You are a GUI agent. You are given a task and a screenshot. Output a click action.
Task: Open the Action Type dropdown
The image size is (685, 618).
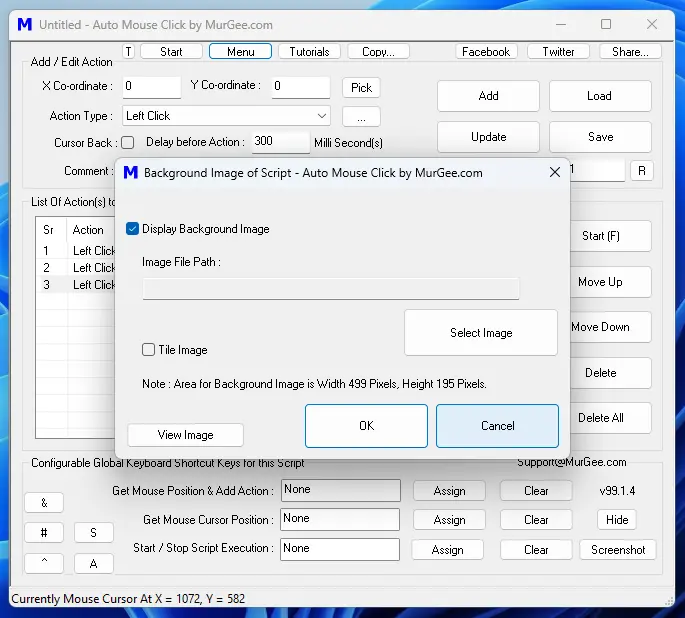coord(226,116)
